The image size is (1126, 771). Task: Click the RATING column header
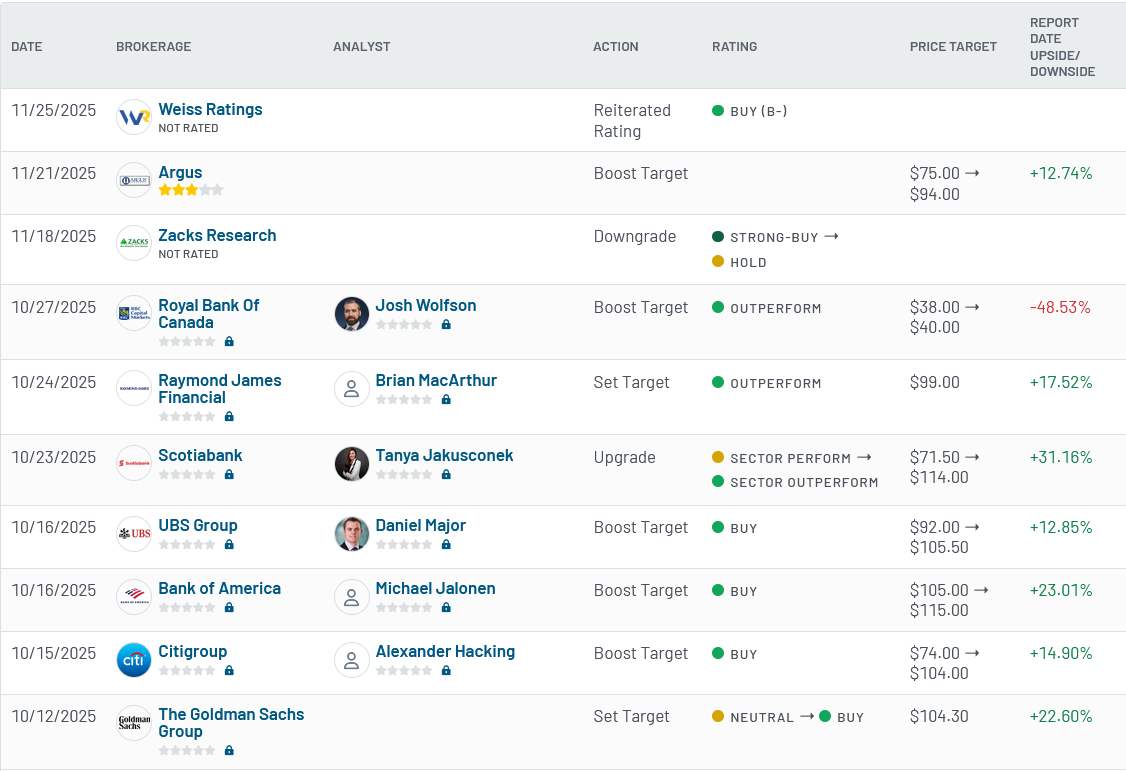pyautogui.click(x=735, y=47)
